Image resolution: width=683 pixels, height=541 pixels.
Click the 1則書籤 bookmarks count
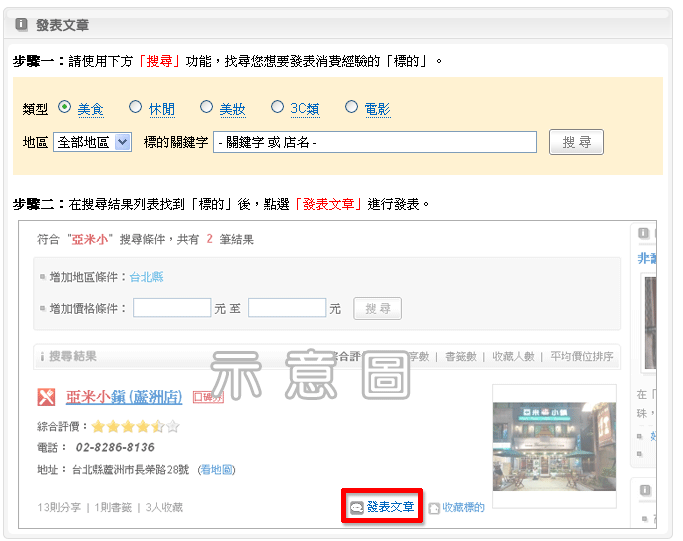[x=113, y=507]
